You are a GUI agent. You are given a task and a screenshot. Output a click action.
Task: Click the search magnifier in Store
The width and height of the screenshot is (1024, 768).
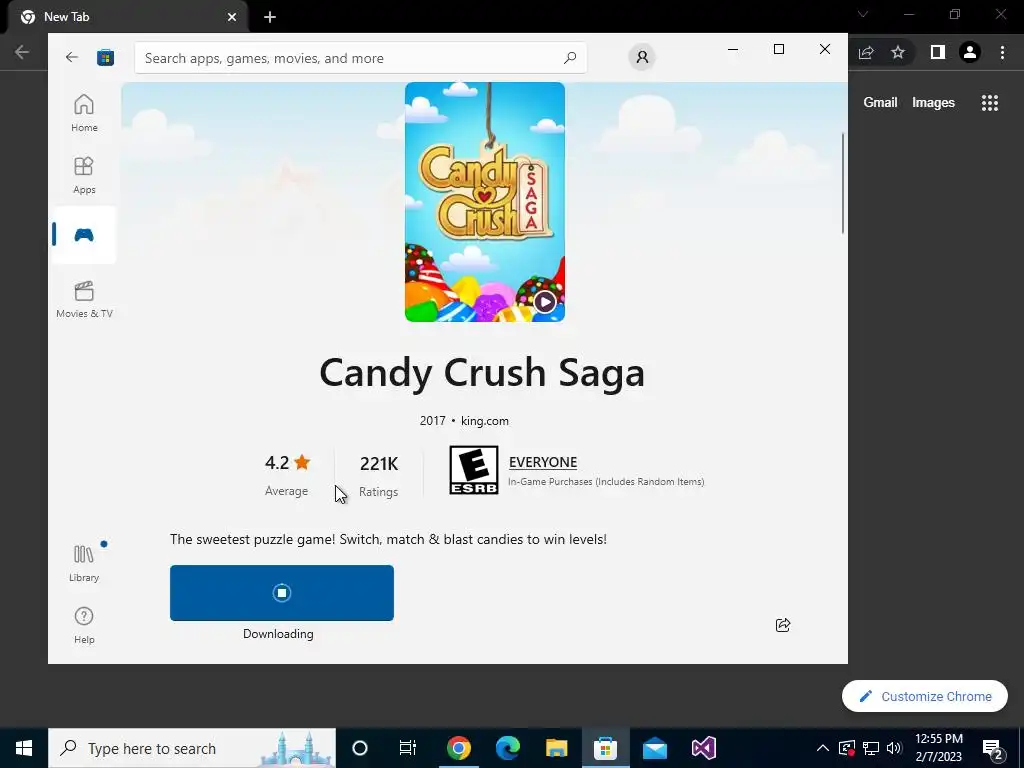pyautogui.click(x=569, y=57)
